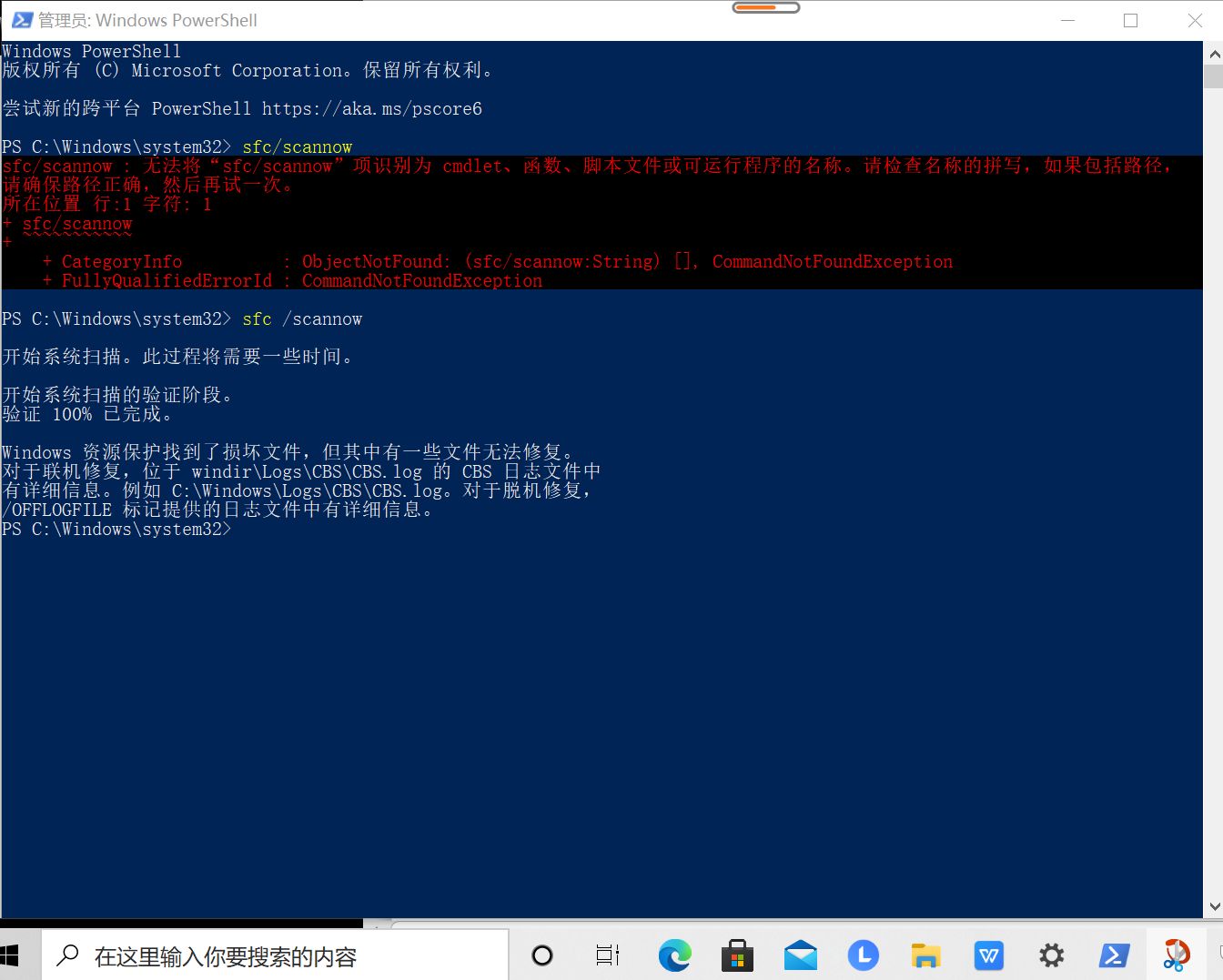1223x980 pixels.
Task: Minimize the PowerShell window
Action: click(x=1068, y=20)
